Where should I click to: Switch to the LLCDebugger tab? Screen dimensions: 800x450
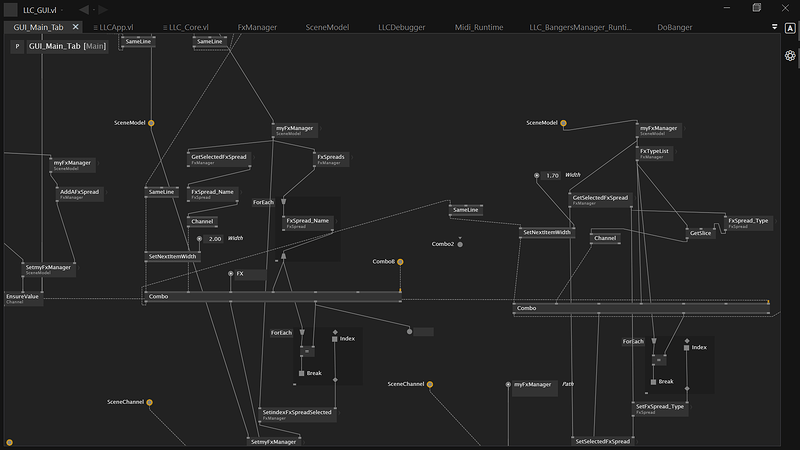(400, 28)
